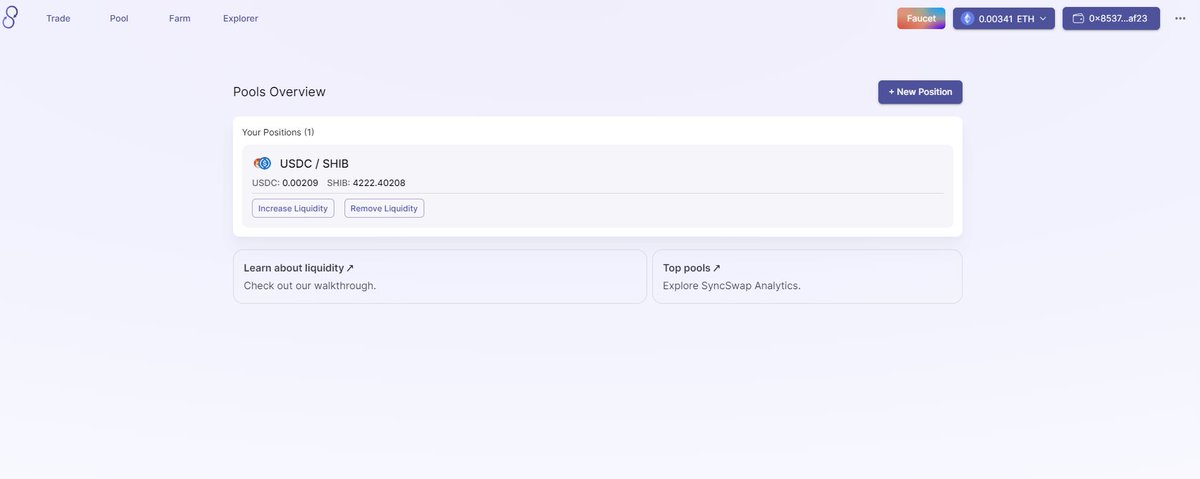1200x479 pixels.
Task: Open wallet address 0x8537...af23
Action: 1111,18
